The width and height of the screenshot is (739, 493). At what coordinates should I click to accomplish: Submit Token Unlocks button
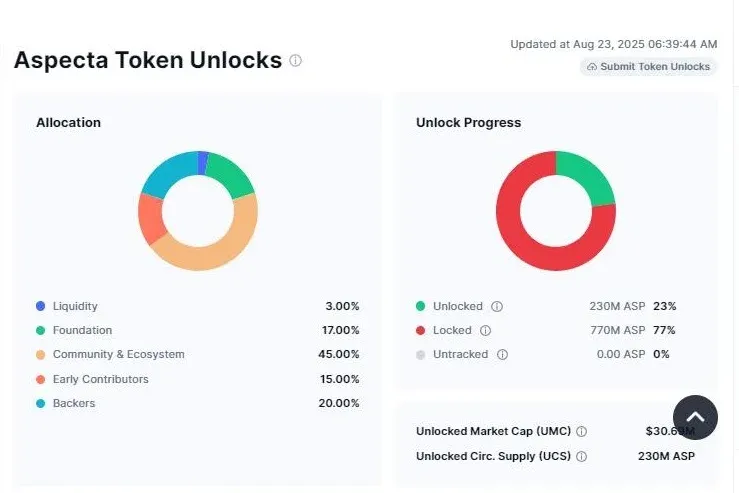click(648, 67)
